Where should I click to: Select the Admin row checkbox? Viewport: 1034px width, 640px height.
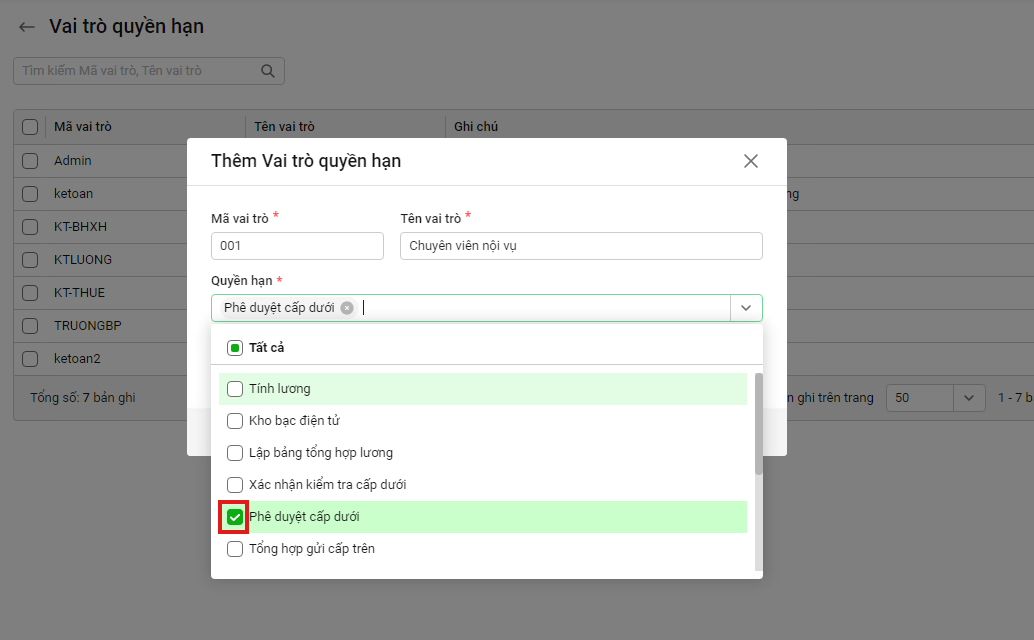[x=30, y=161]
